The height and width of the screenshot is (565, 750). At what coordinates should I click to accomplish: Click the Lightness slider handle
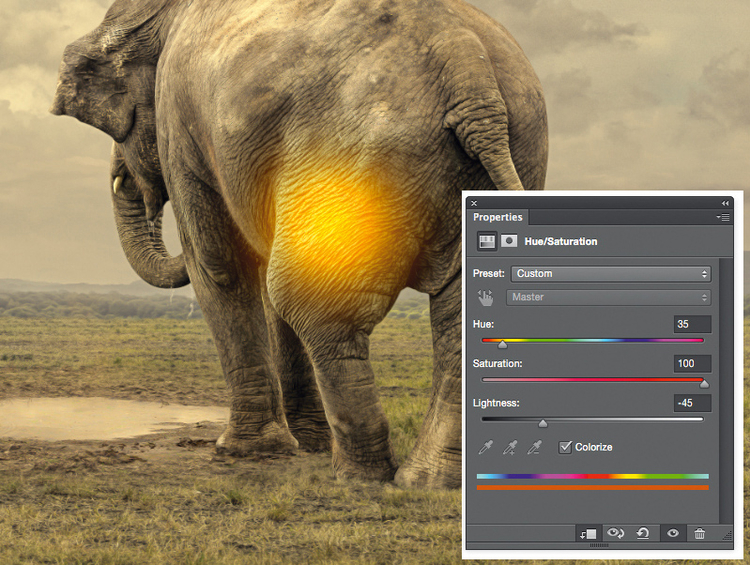click(542, 423)
